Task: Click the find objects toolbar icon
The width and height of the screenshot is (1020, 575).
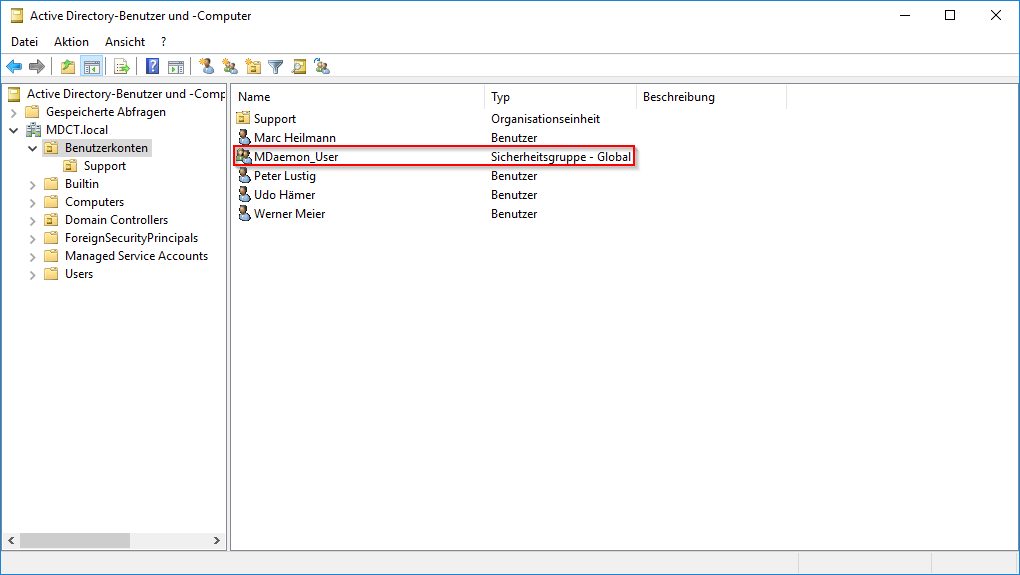Action: [299, 67]
